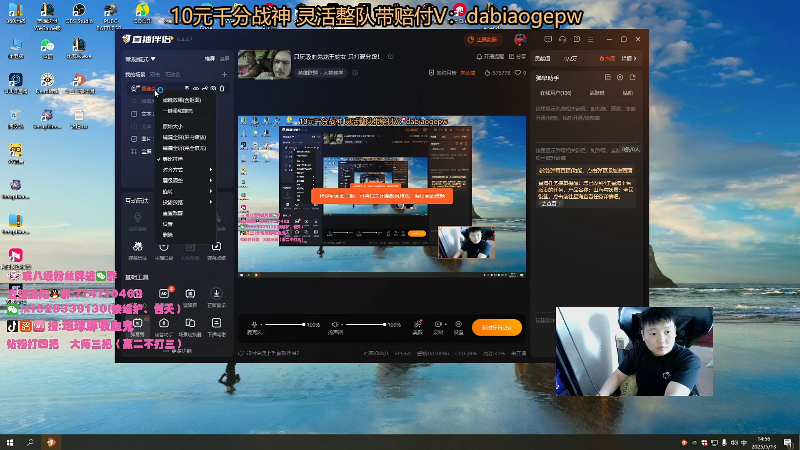Open the dropdown arrow beside the microphone icon
This screenshot has height=450, width=800.
[x=260, y=324]
